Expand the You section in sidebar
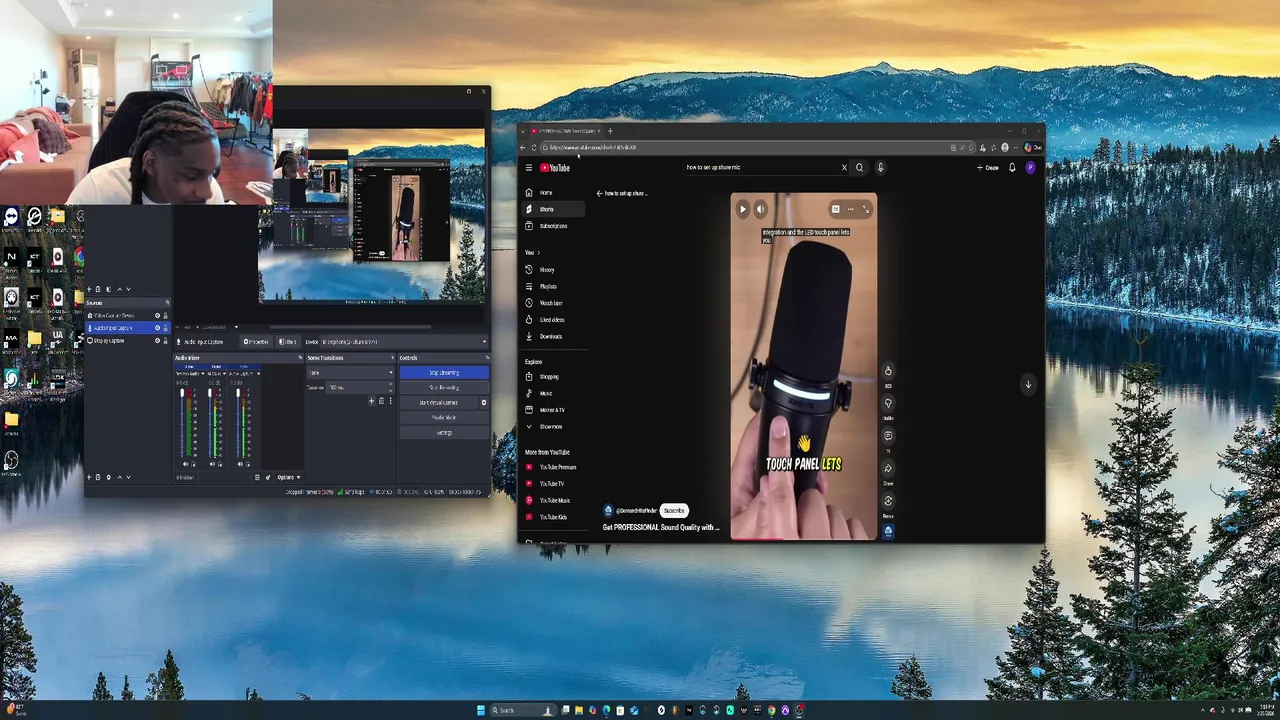 point(532,253)
